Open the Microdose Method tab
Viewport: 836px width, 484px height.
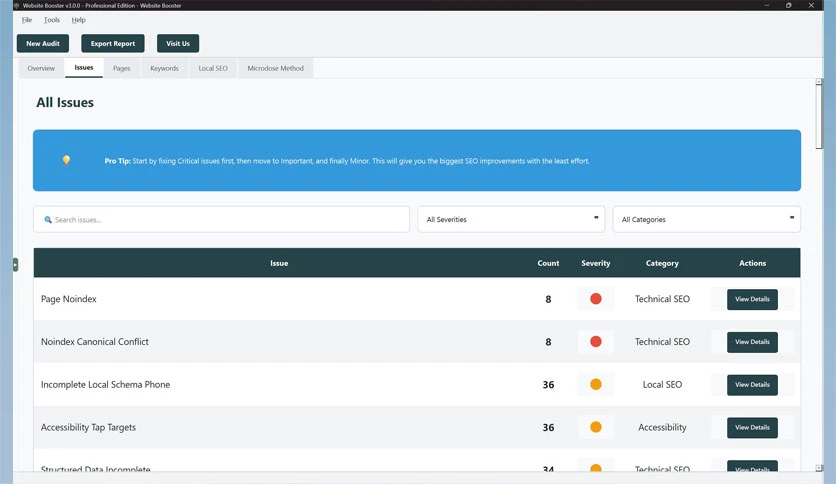point(276,68)
